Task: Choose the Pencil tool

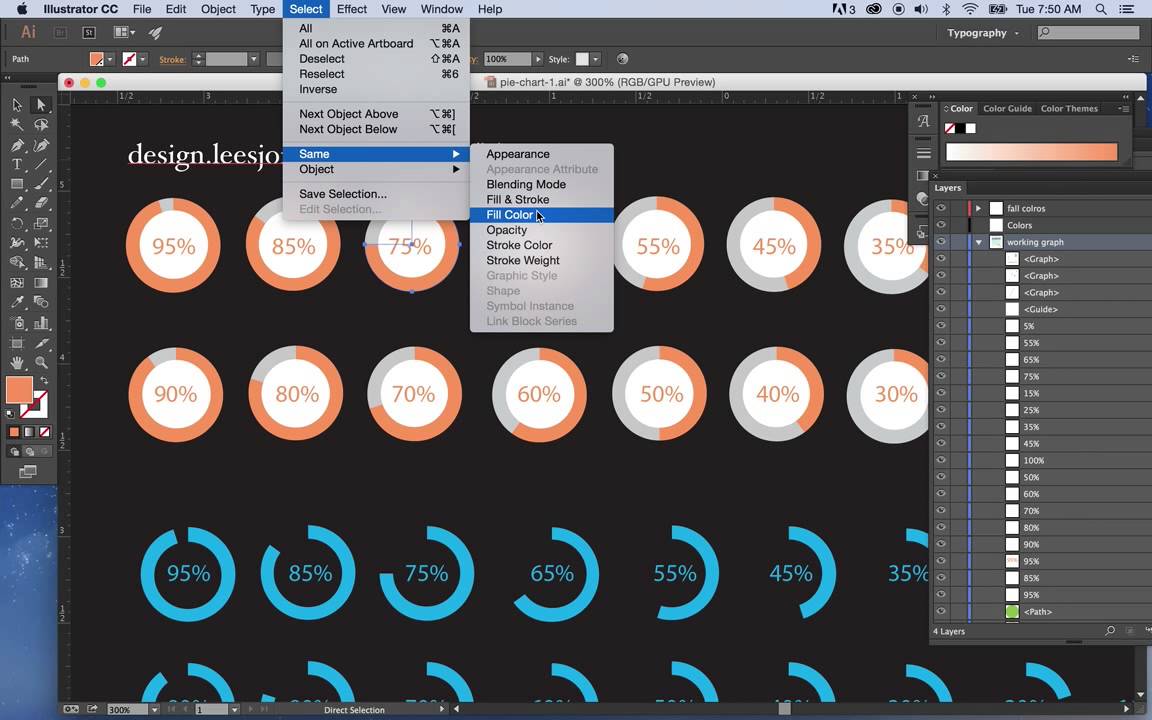Action: point(17,204)
